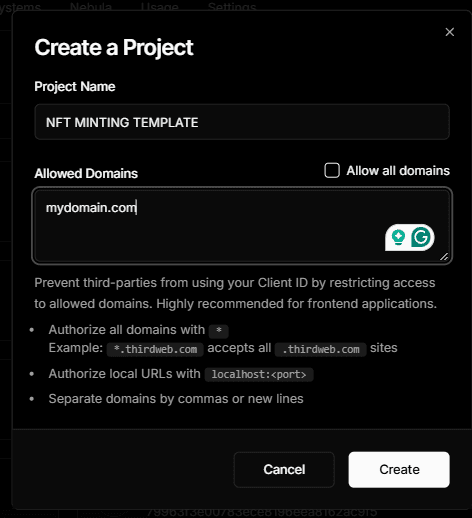The image size is (472, 518).
Task: Enable the Allow all domains checkbox
Action: pos(332,170)
